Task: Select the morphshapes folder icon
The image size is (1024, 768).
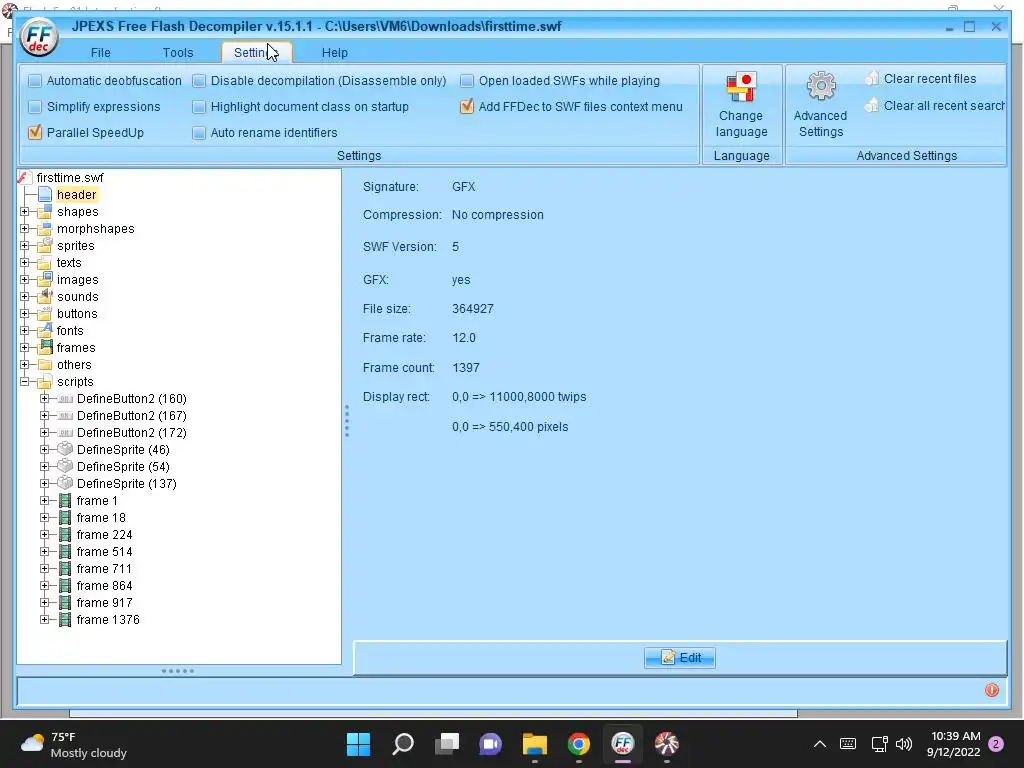Action: (x=44, y=229)
